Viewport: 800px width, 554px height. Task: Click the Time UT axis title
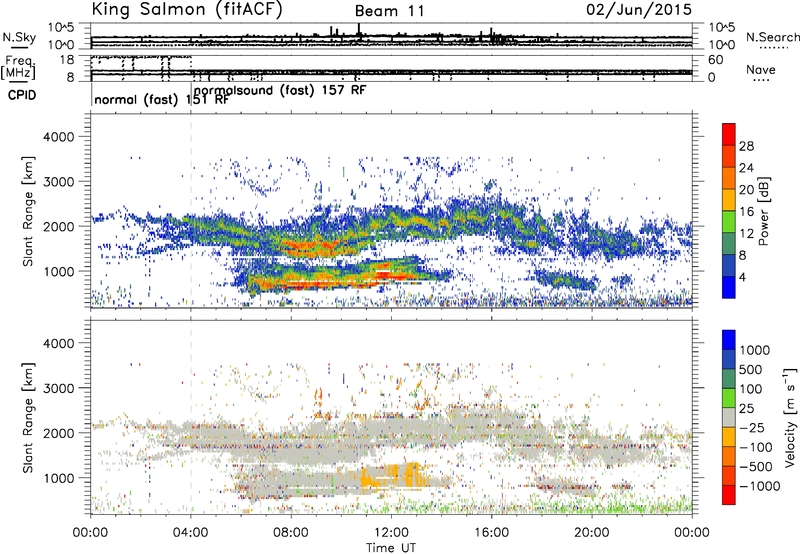pos(391,548)
